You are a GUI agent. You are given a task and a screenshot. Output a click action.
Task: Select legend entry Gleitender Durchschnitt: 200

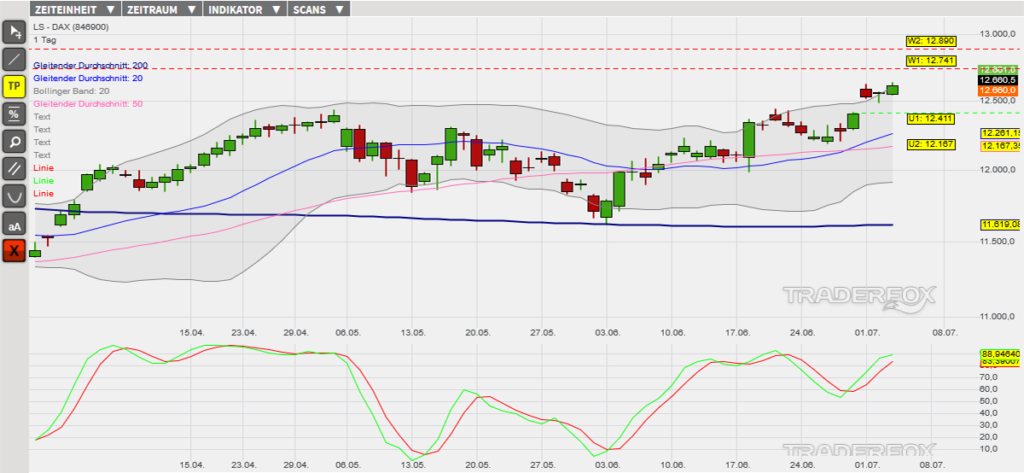(91, 65)
